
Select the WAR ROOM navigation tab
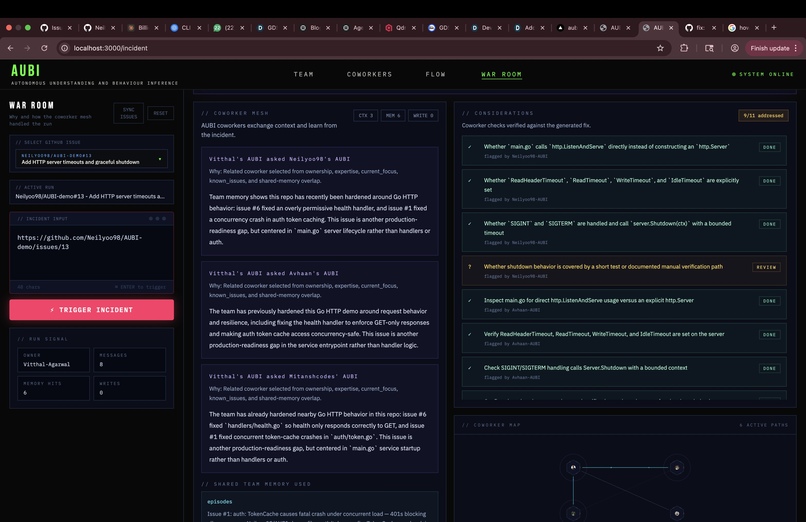(x=501, y=74)
